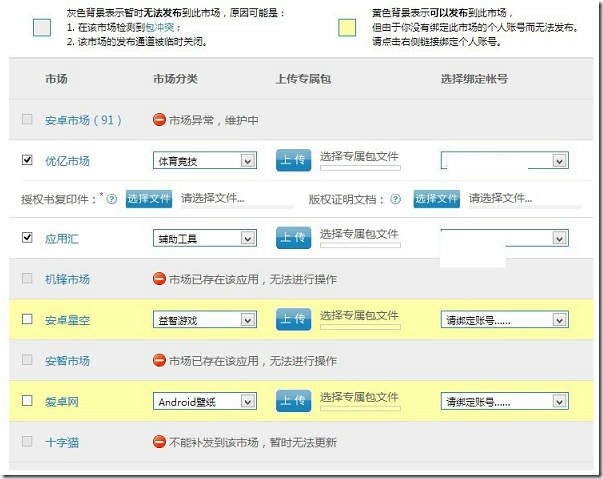
Task: Open account binding dropdown for 应用汇
Action: (x=505, y=238)
